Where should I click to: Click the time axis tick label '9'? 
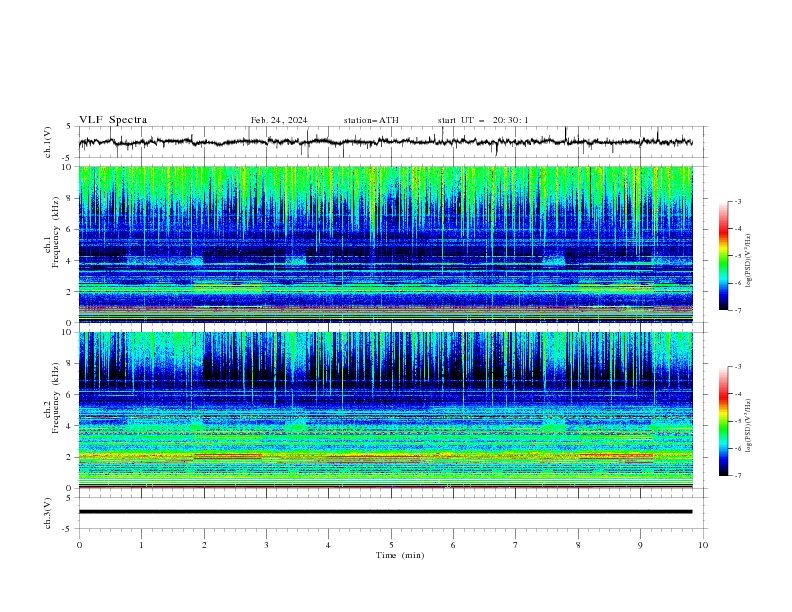pyautogui.click(x=640, y=545)
